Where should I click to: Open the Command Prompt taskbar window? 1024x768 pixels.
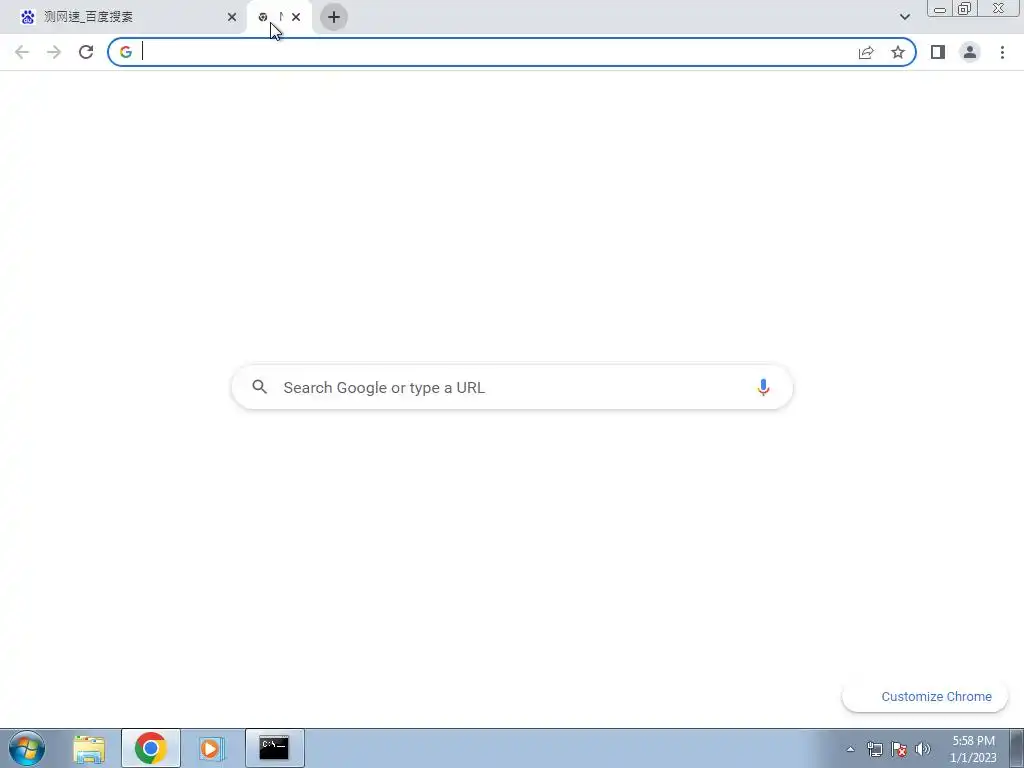click(x=274, y=748)
